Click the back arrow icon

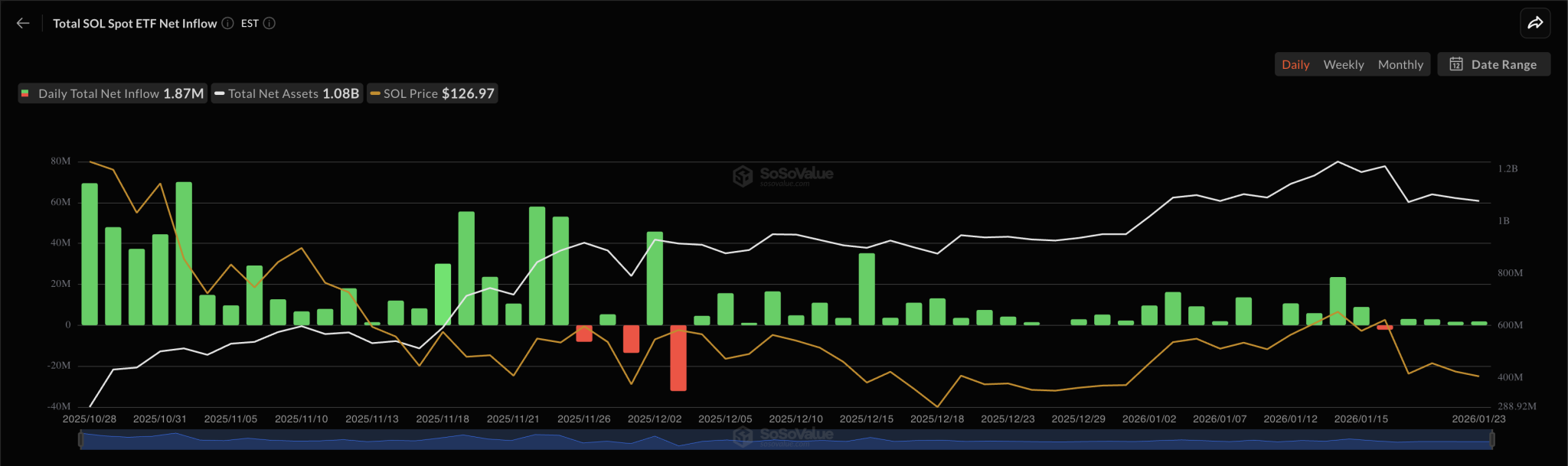[23, 23]
